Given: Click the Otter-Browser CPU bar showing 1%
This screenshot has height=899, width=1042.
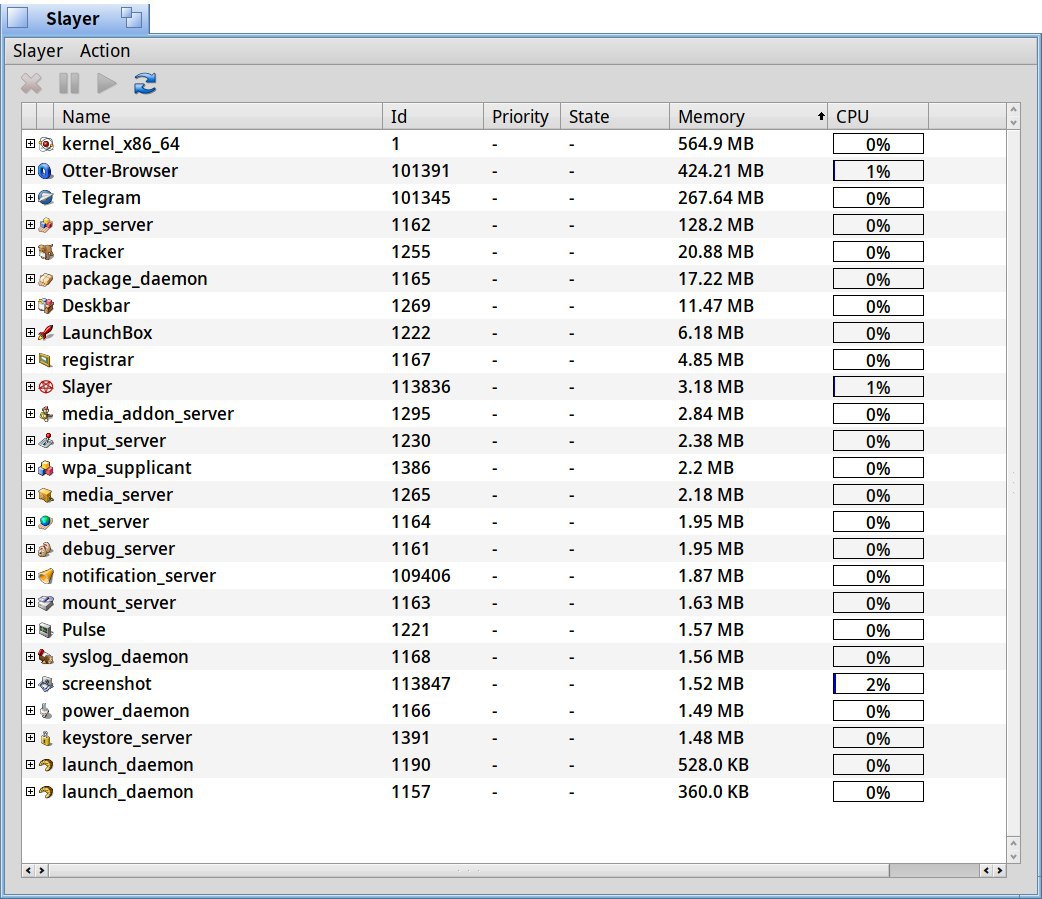Looking at the screenshot, I should pos(878,171).
